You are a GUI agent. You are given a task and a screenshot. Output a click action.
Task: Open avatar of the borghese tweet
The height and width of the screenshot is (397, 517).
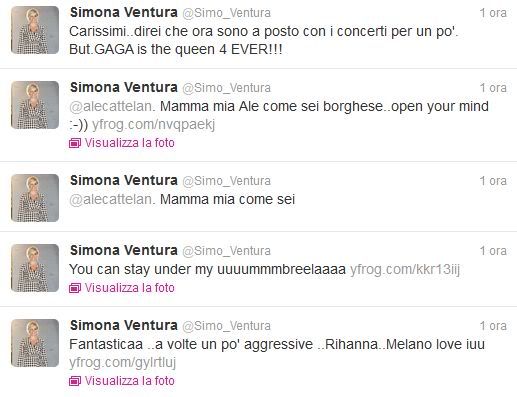35,105
